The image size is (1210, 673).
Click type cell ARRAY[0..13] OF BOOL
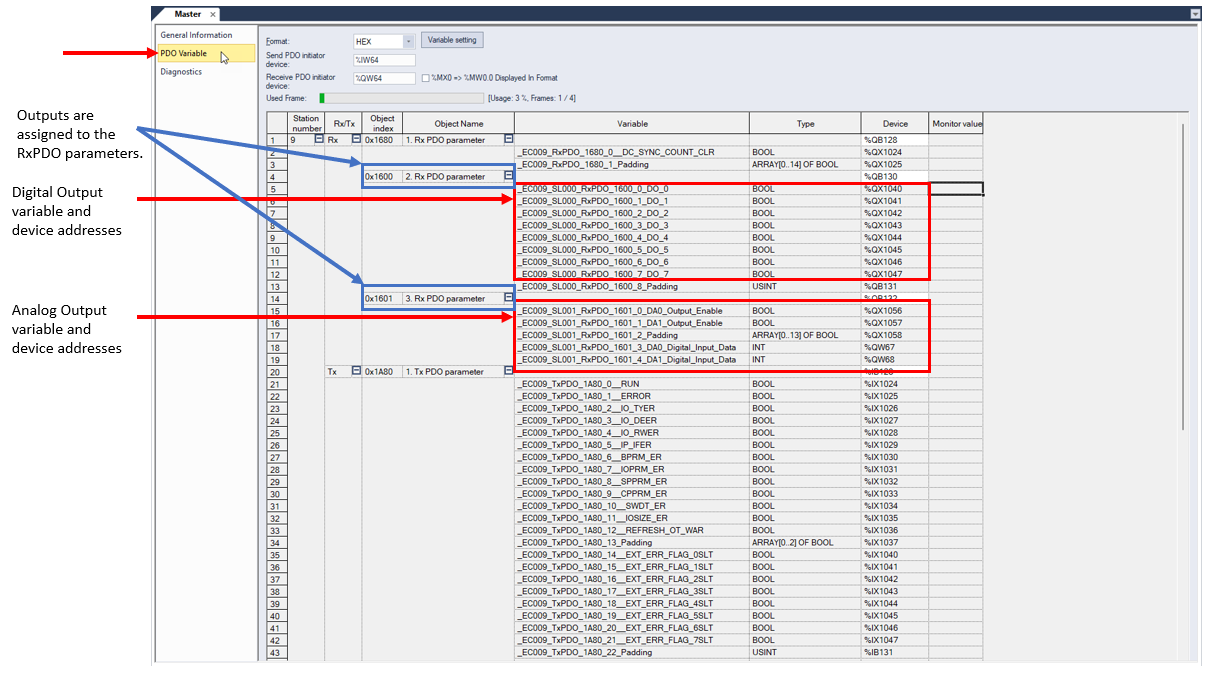click(x=805, y=335)
